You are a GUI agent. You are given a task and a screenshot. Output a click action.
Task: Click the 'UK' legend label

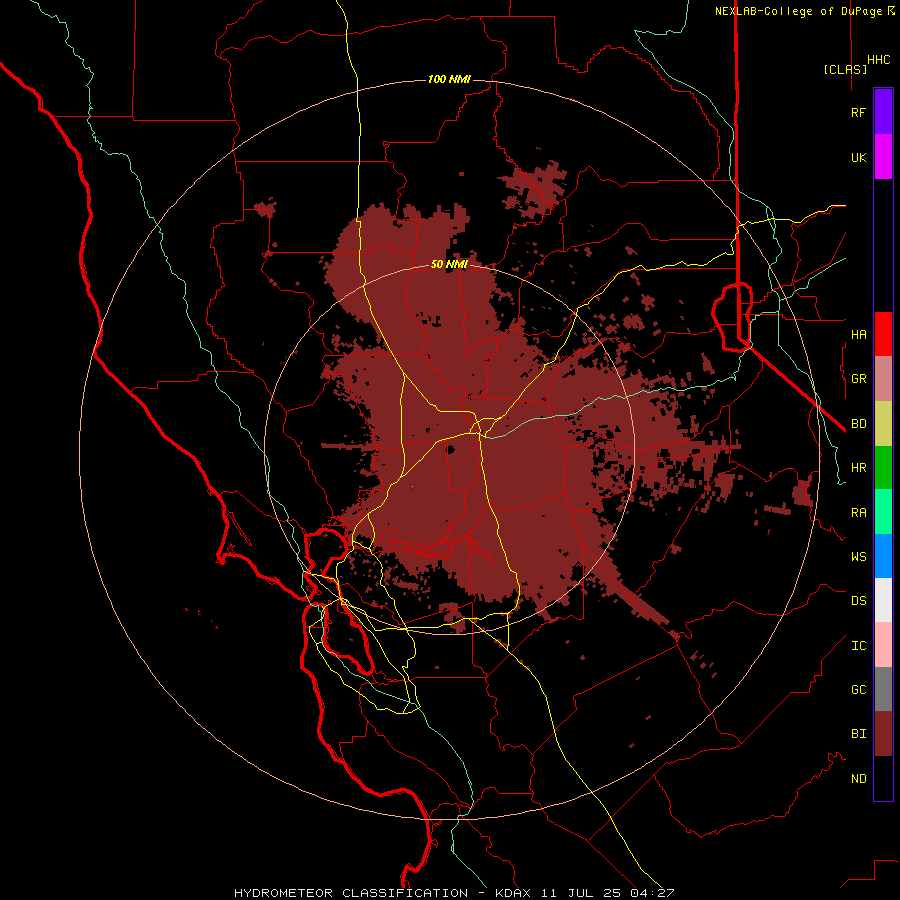click(858, 157)
